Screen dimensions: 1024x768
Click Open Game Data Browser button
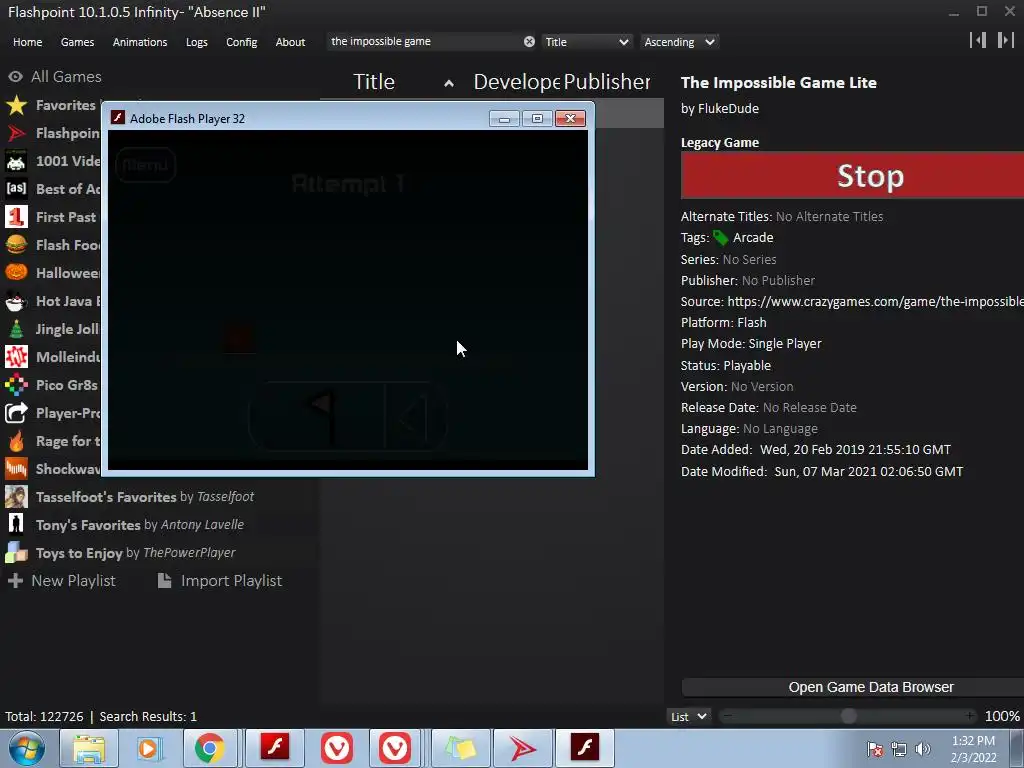(852, 687)
